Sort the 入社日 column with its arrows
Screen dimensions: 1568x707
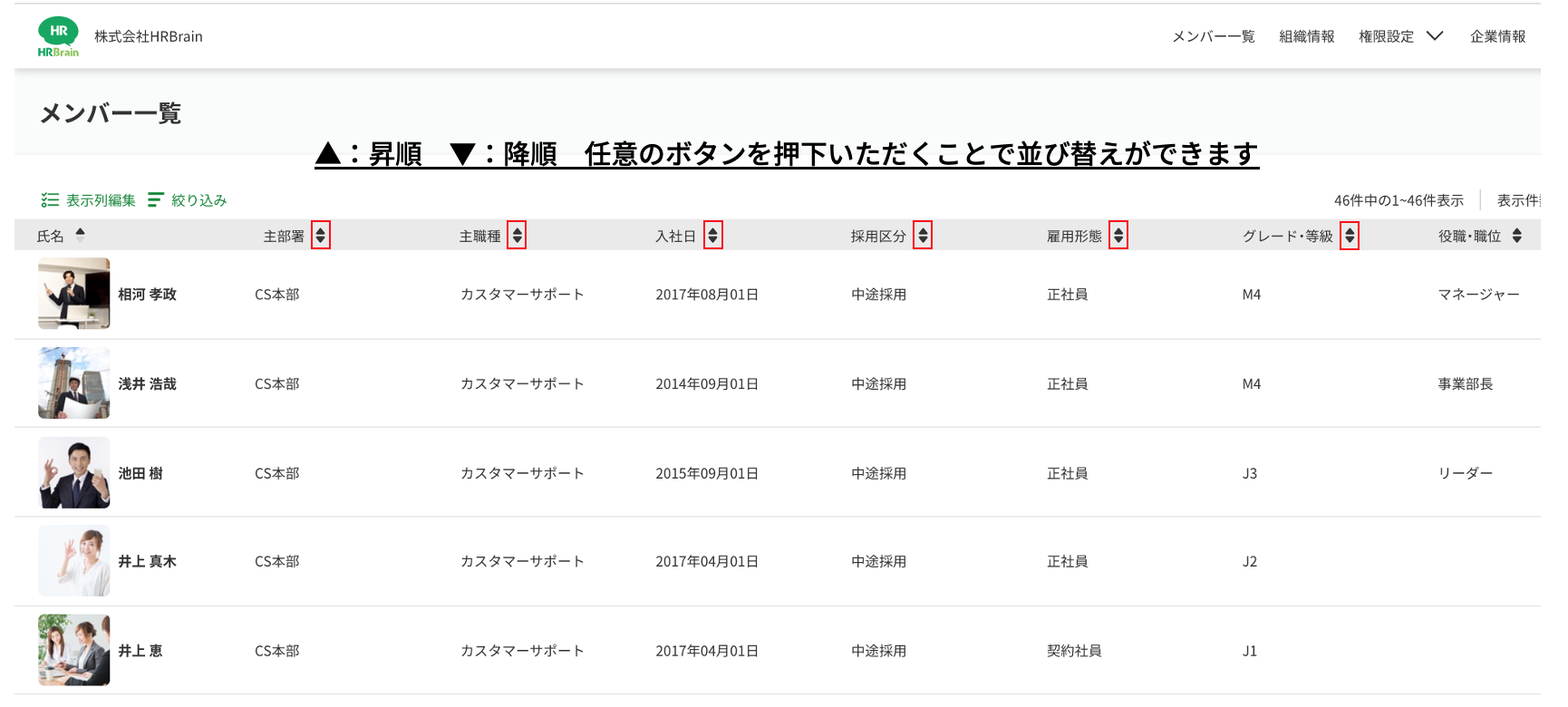tap(712, 236)
